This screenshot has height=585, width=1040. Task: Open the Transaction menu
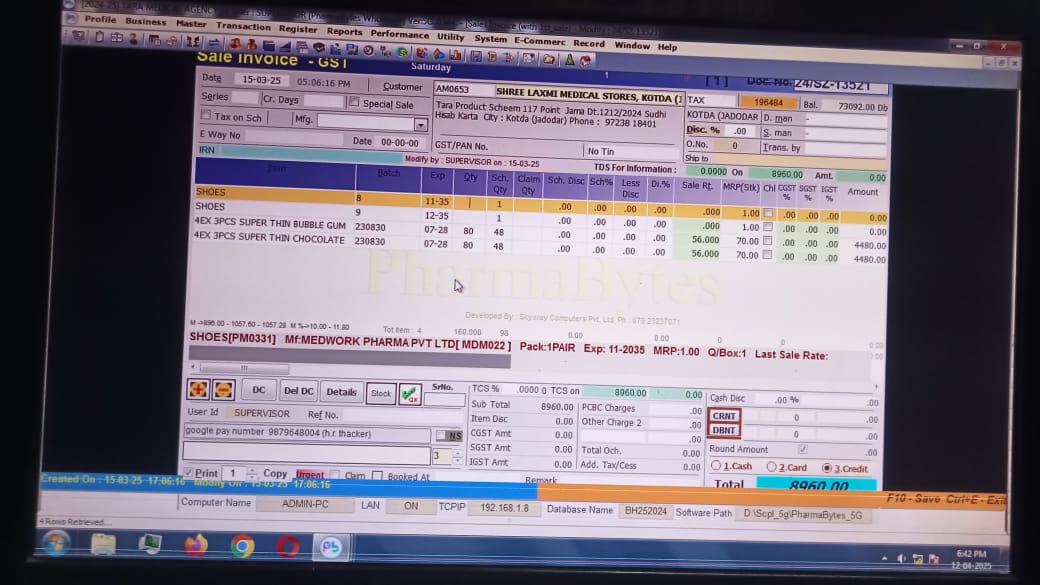(243, 26)
